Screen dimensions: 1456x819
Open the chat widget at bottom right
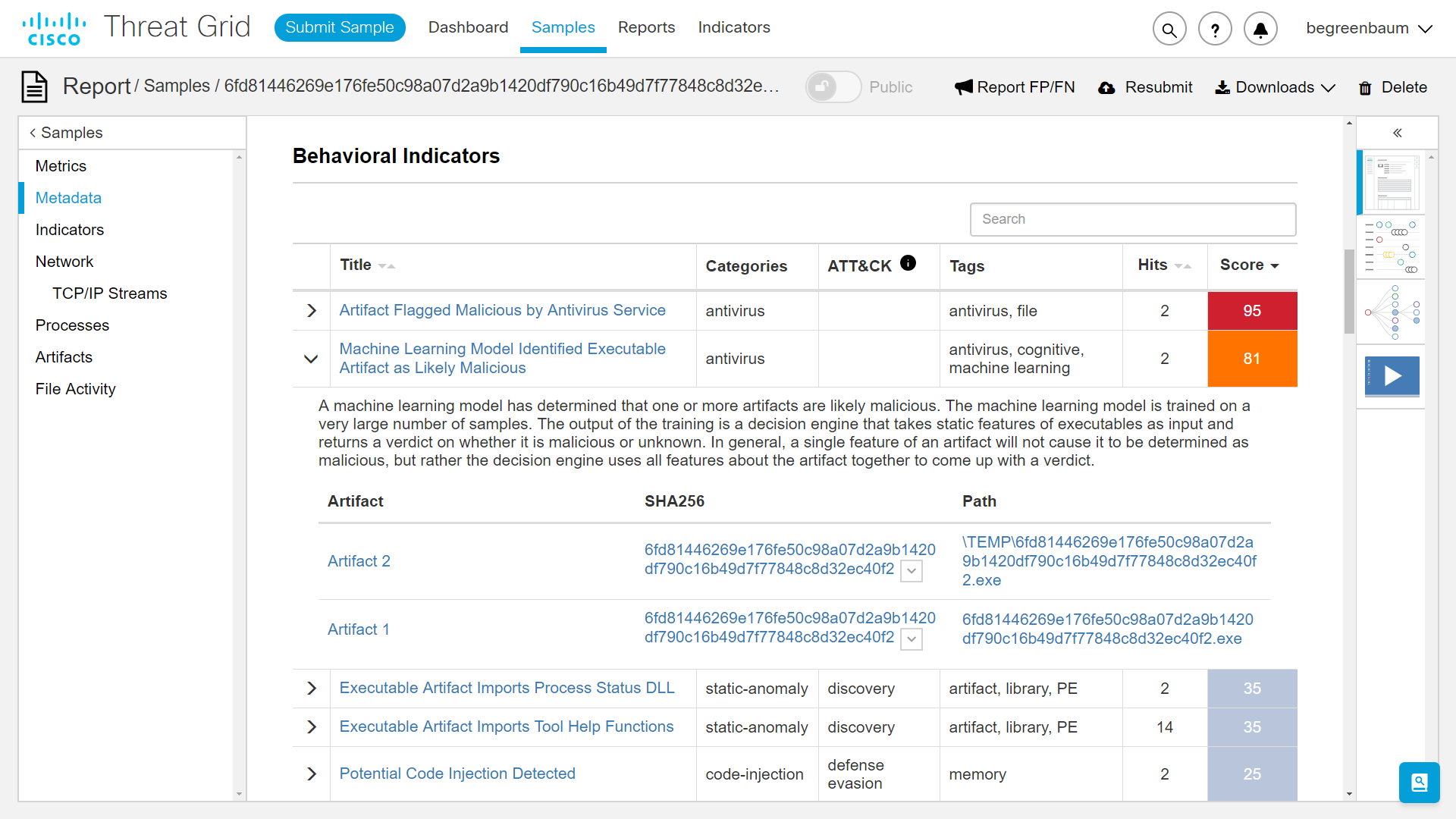click(1419, 782)
